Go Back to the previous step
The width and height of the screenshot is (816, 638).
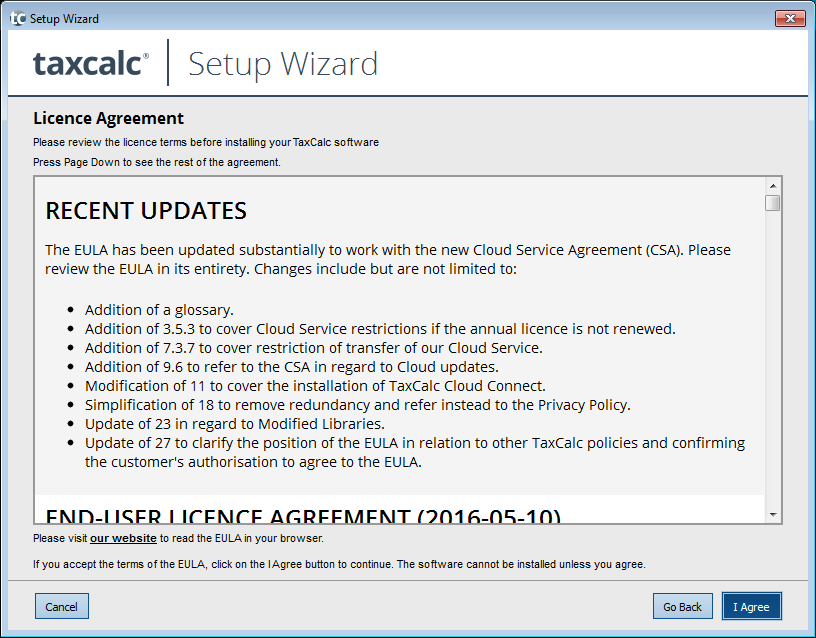tap(683, 606)
